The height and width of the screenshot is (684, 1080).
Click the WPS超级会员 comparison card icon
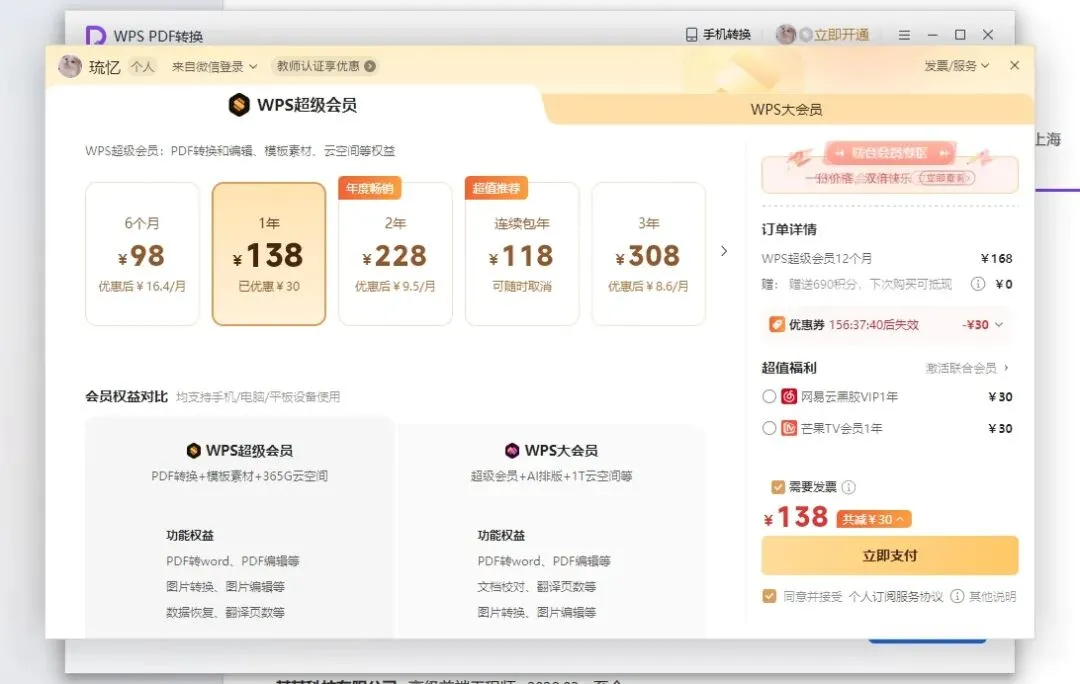coord(194,450)
